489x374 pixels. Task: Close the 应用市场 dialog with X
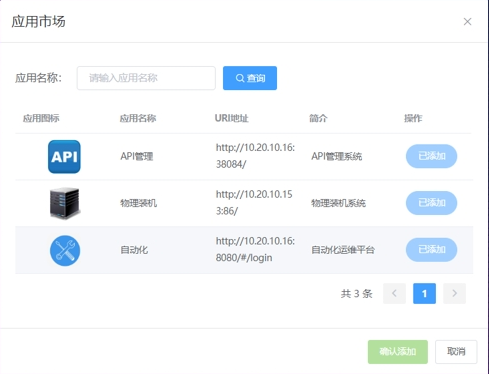(467, 22)
